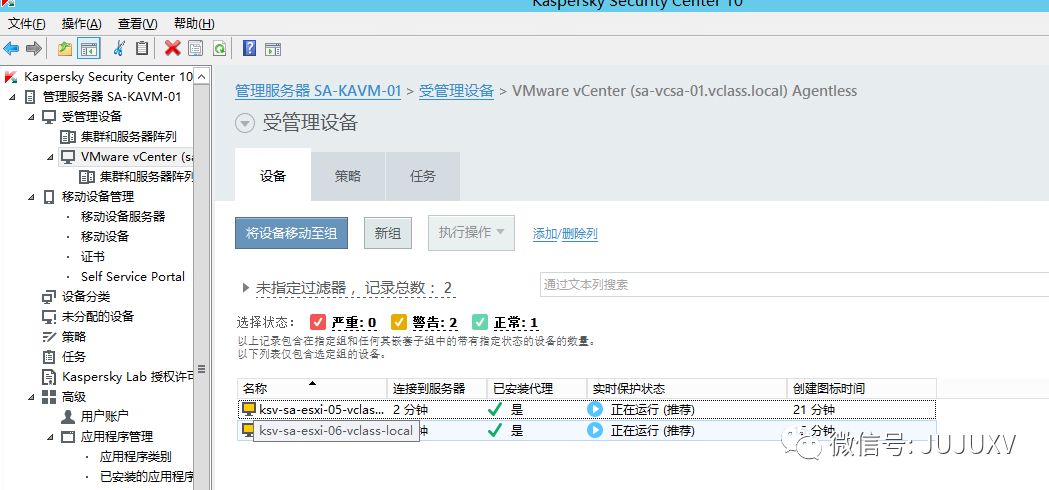Select the 管理服务器 SA-KAVM-01 server icon
Image resolution: width=1049 pixels, height=490 pixels.
pyautogui.click(x=30, y=96)
